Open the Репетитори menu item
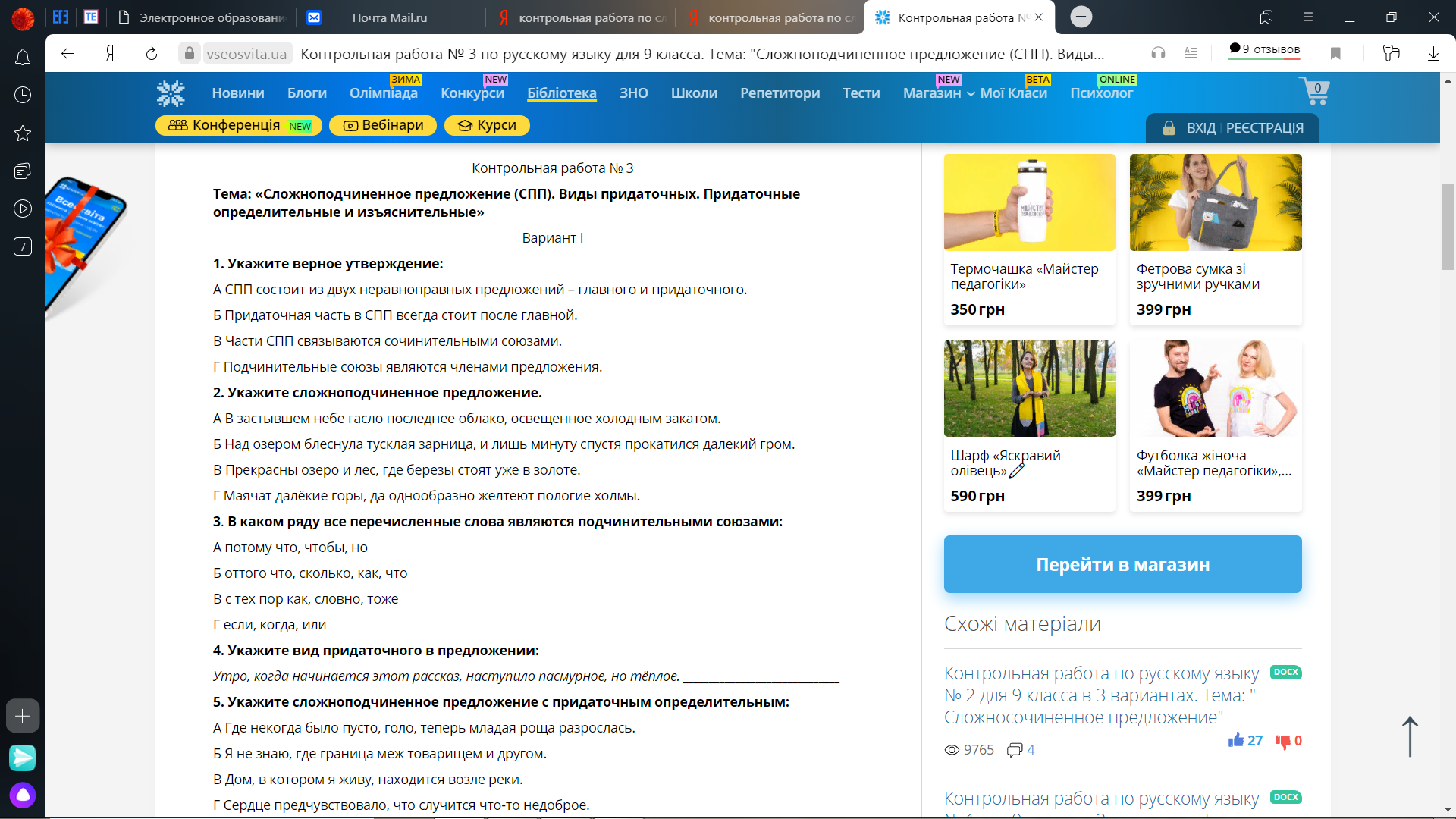Viewport: 1456px width, 819px height. [x=780, y=93]
